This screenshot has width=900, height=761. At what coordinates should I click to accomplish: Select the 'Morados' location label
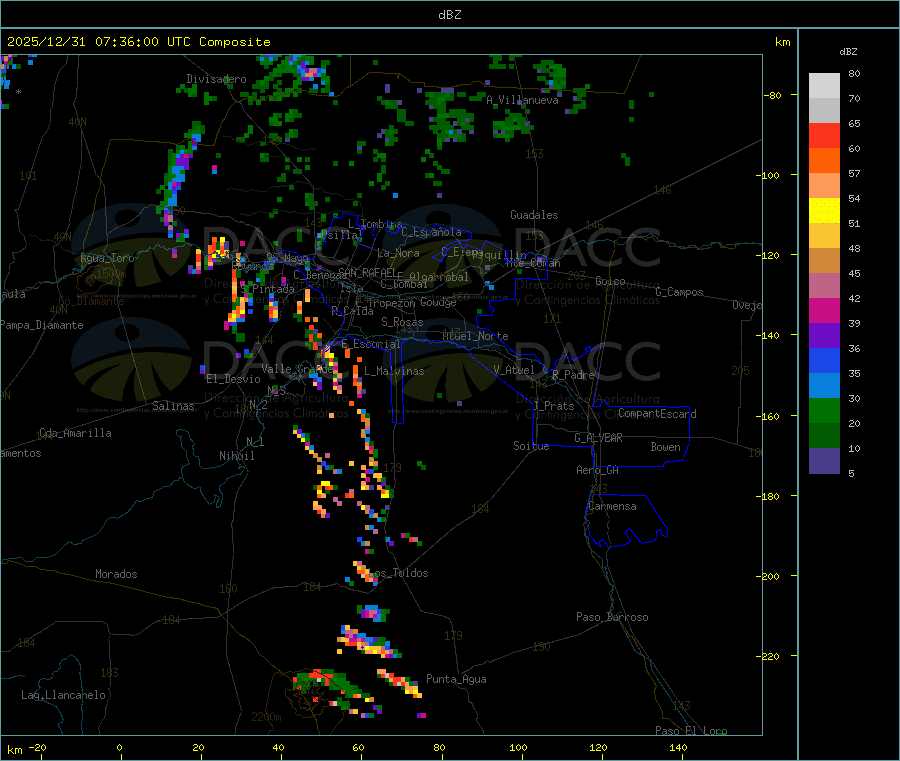[x=117, y=574]
